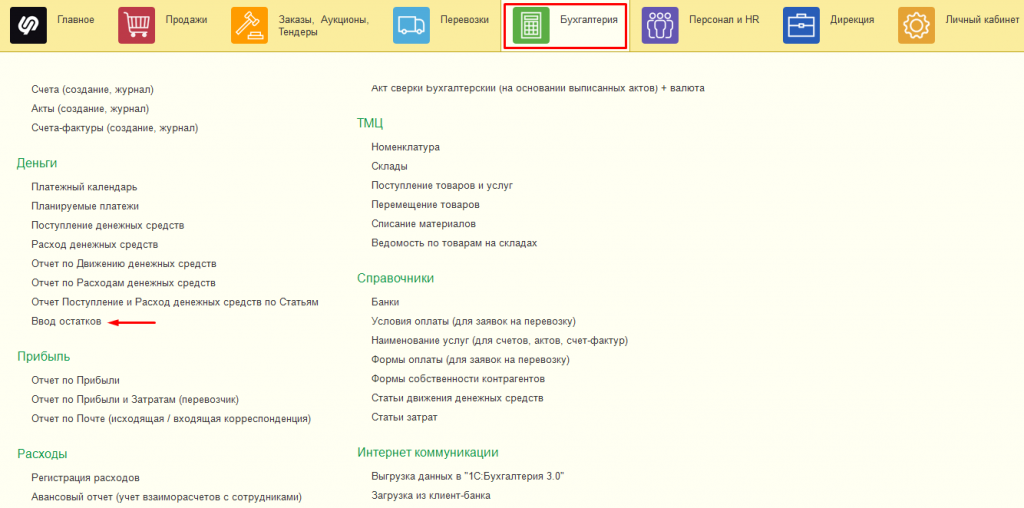Viewport: 1024px width, 508px height.
Task: Open Акт сверки Бухгалтерский link
Action: coord(538,87)
